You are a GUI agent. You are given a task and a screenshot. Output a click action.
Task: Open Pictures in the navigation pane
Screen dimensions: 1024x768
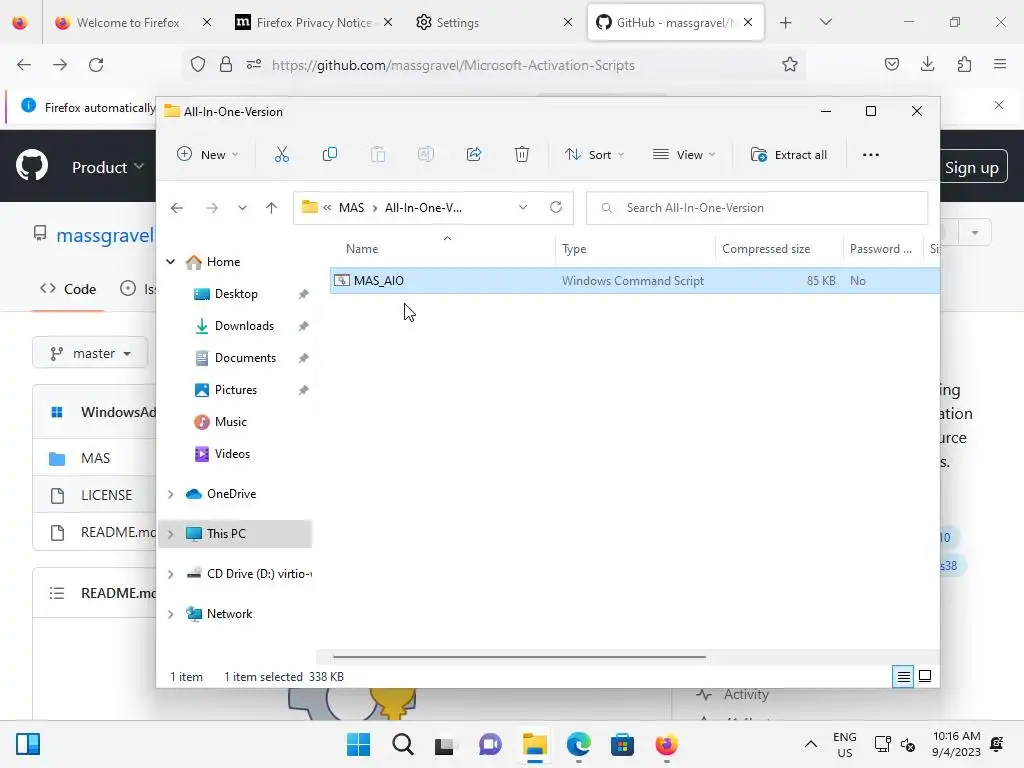(x=236, y=390)
